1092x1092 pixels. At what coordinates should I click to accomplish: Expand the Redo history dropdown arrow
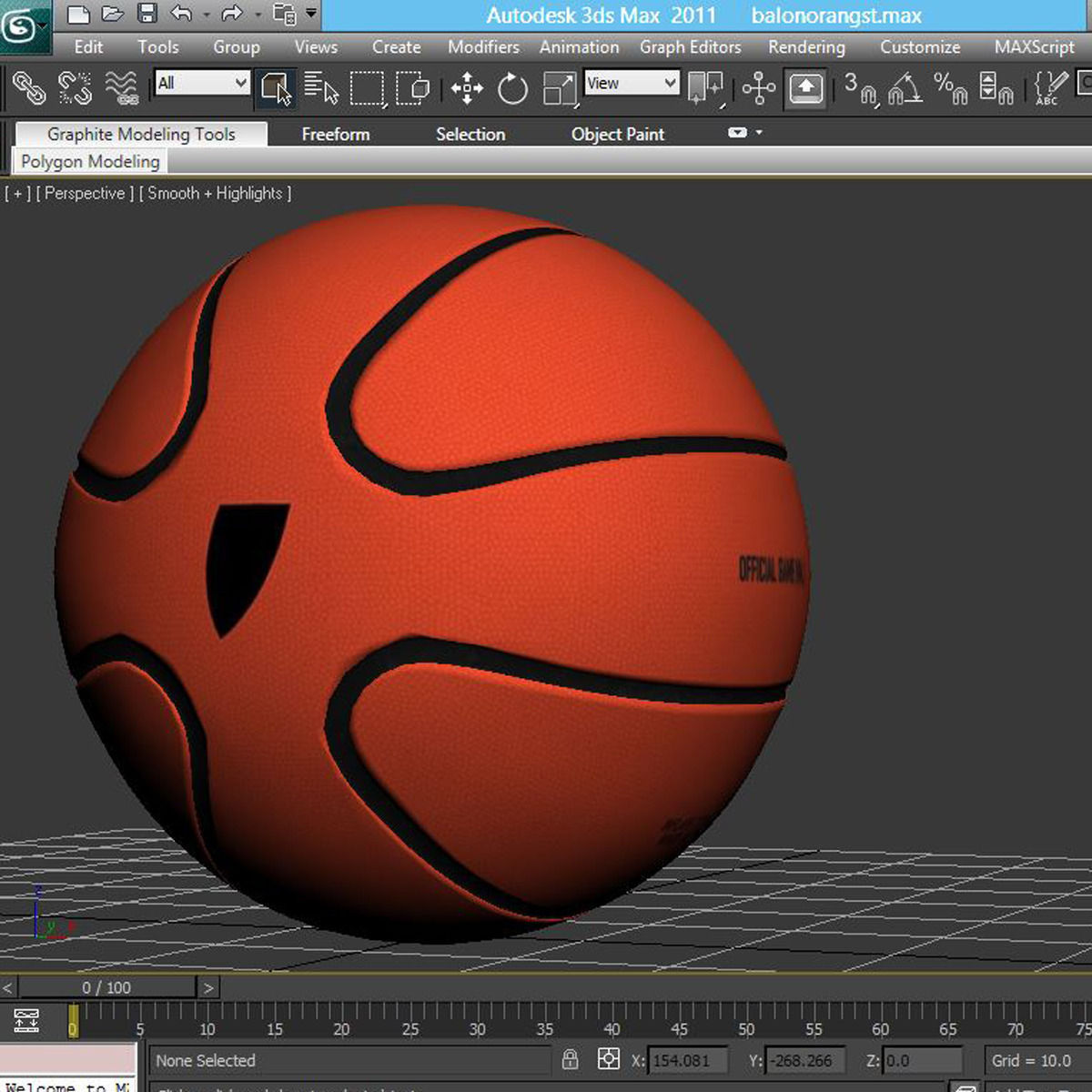pyautogui.click(x=258, y=15)
